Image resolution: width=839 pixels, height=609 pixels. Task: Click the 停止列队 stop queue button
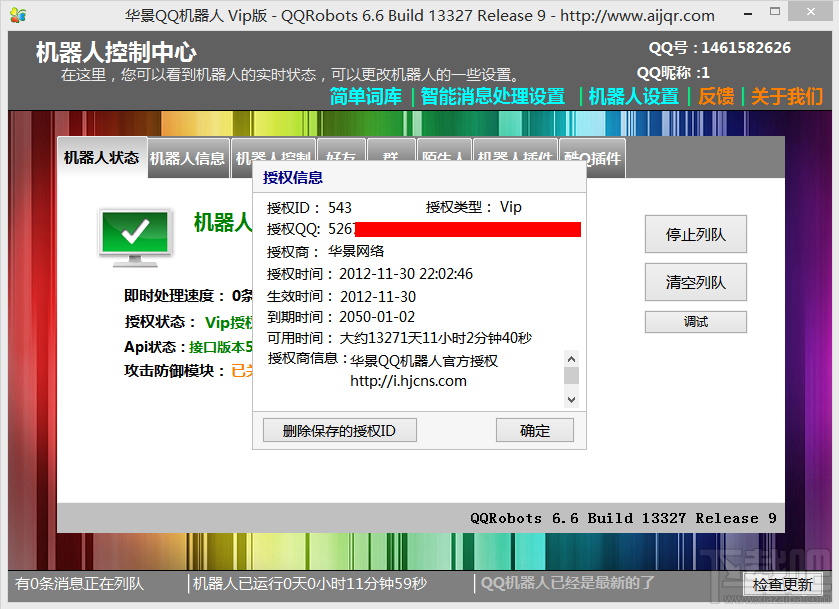695,234
